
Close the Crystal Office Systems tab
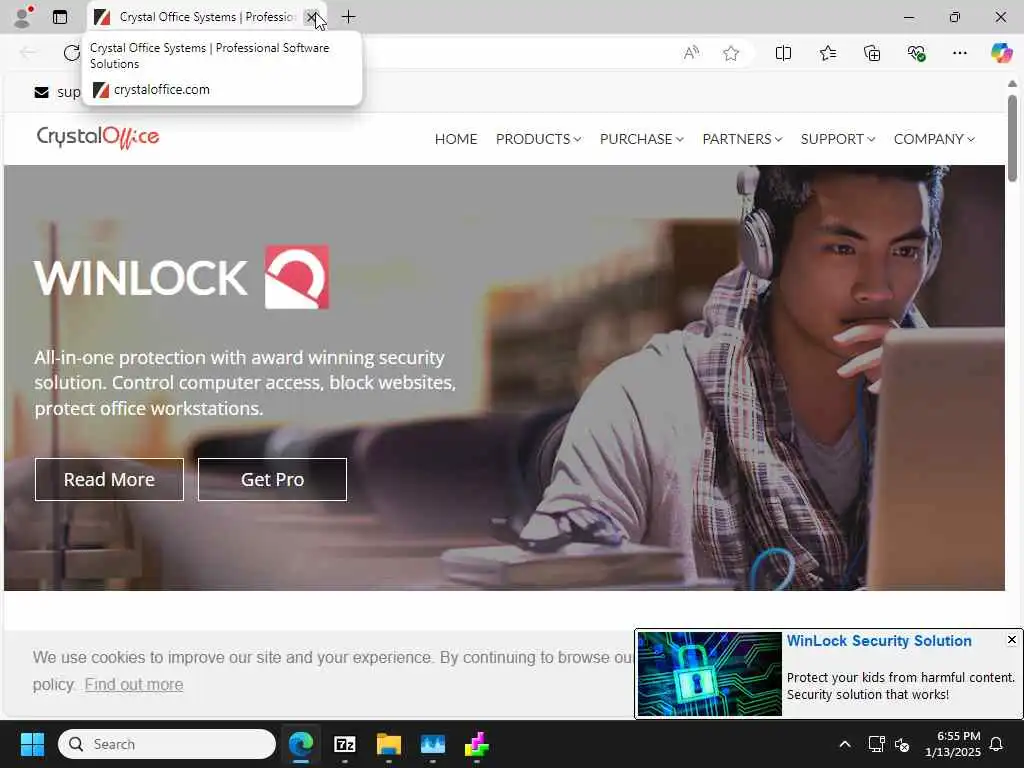tap(312, 17)
